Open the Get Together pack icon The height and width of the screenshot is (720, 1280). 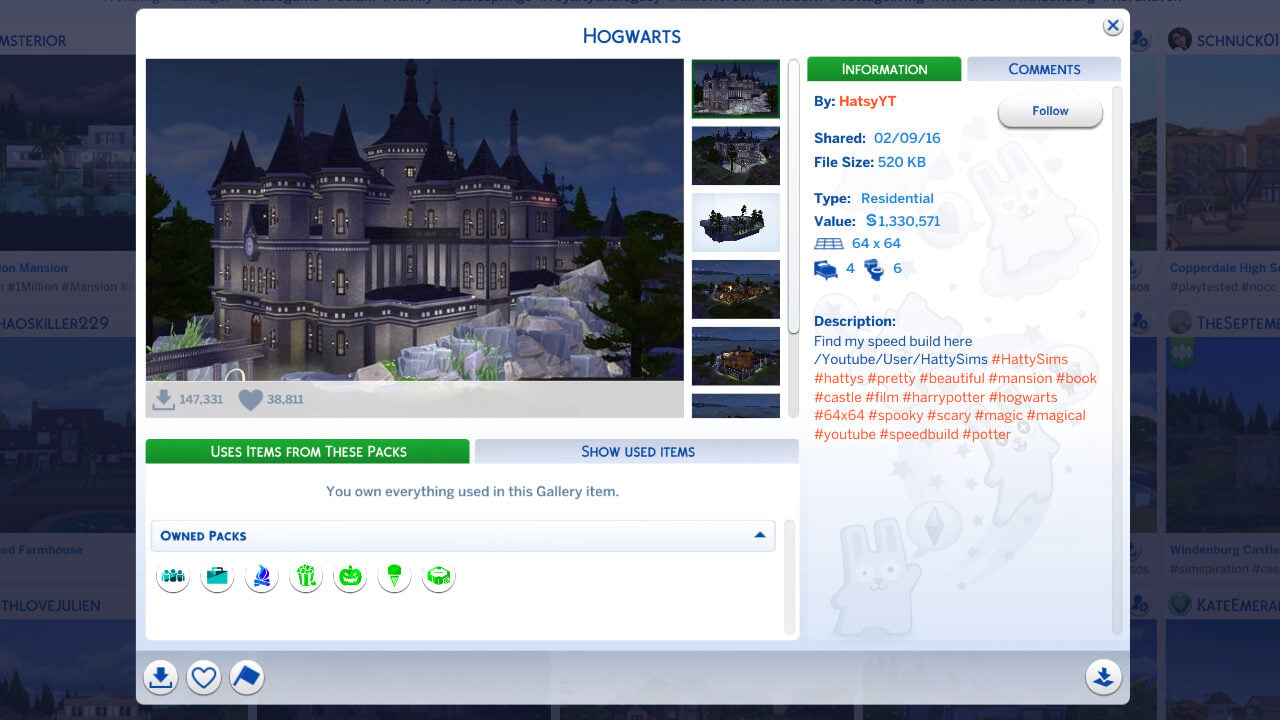pyautogui.click(x=174, y=576)
